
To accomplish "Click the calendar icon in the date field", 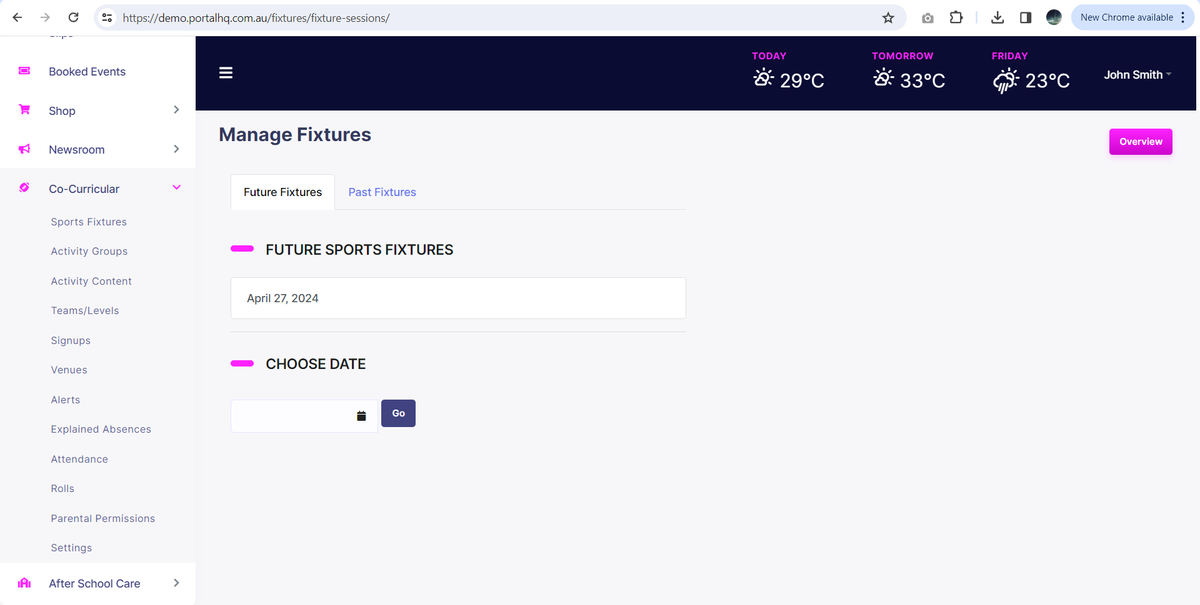I will tap(361, 413).
